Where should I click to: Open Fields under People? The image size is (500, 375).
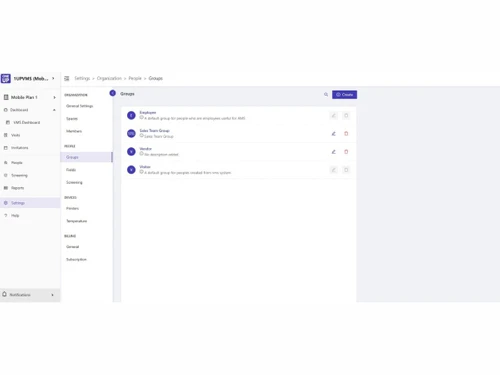71,170
